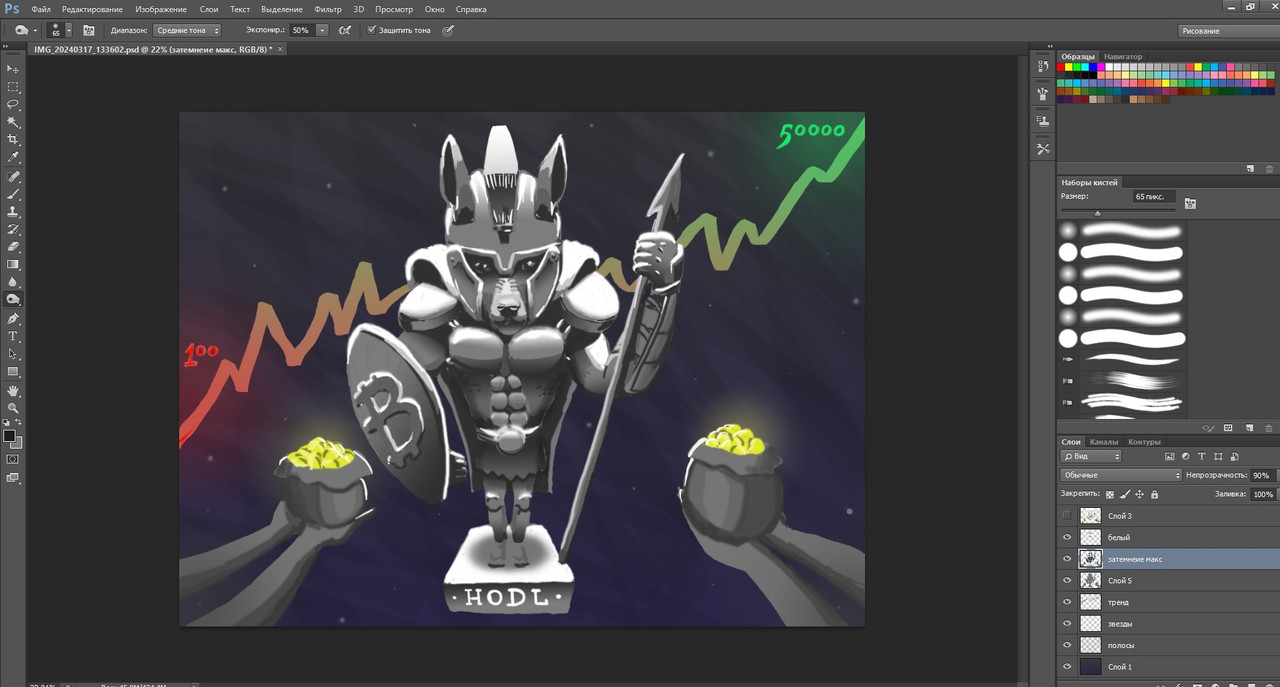Open the brush panel toggle in options bar
Screen dimensions: 1280x687
click(x=89, y=30)
